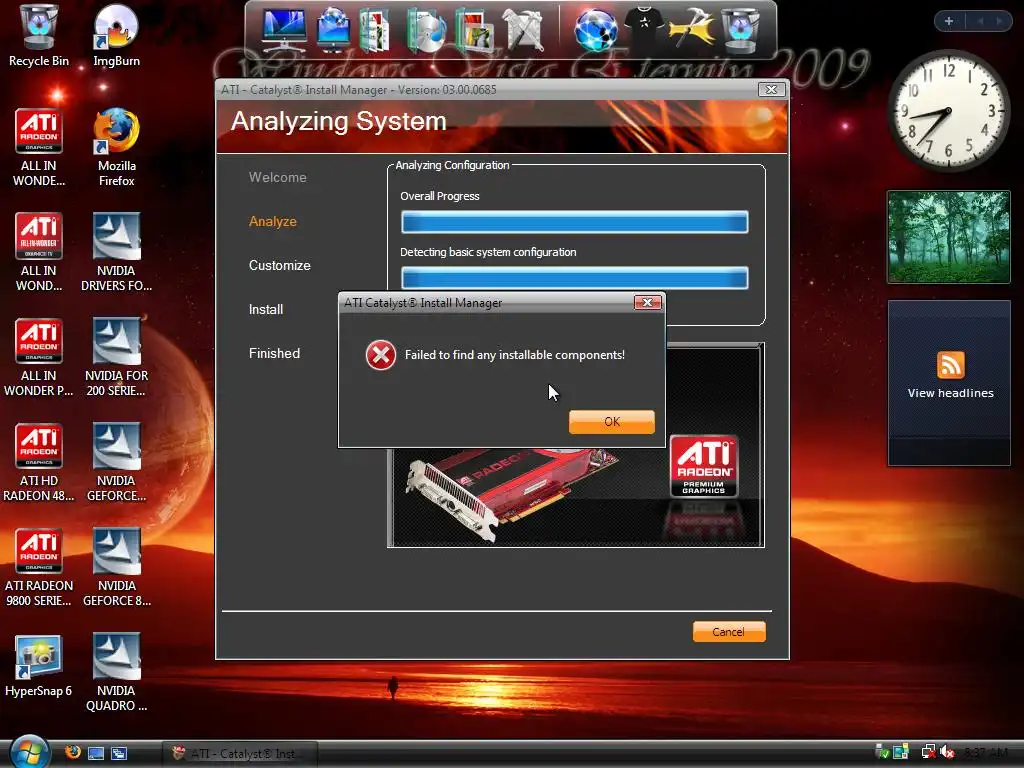This screenshot has width=1024, height=768.
Task: Select the Finished step in sidebar
Action: (274, 353)
